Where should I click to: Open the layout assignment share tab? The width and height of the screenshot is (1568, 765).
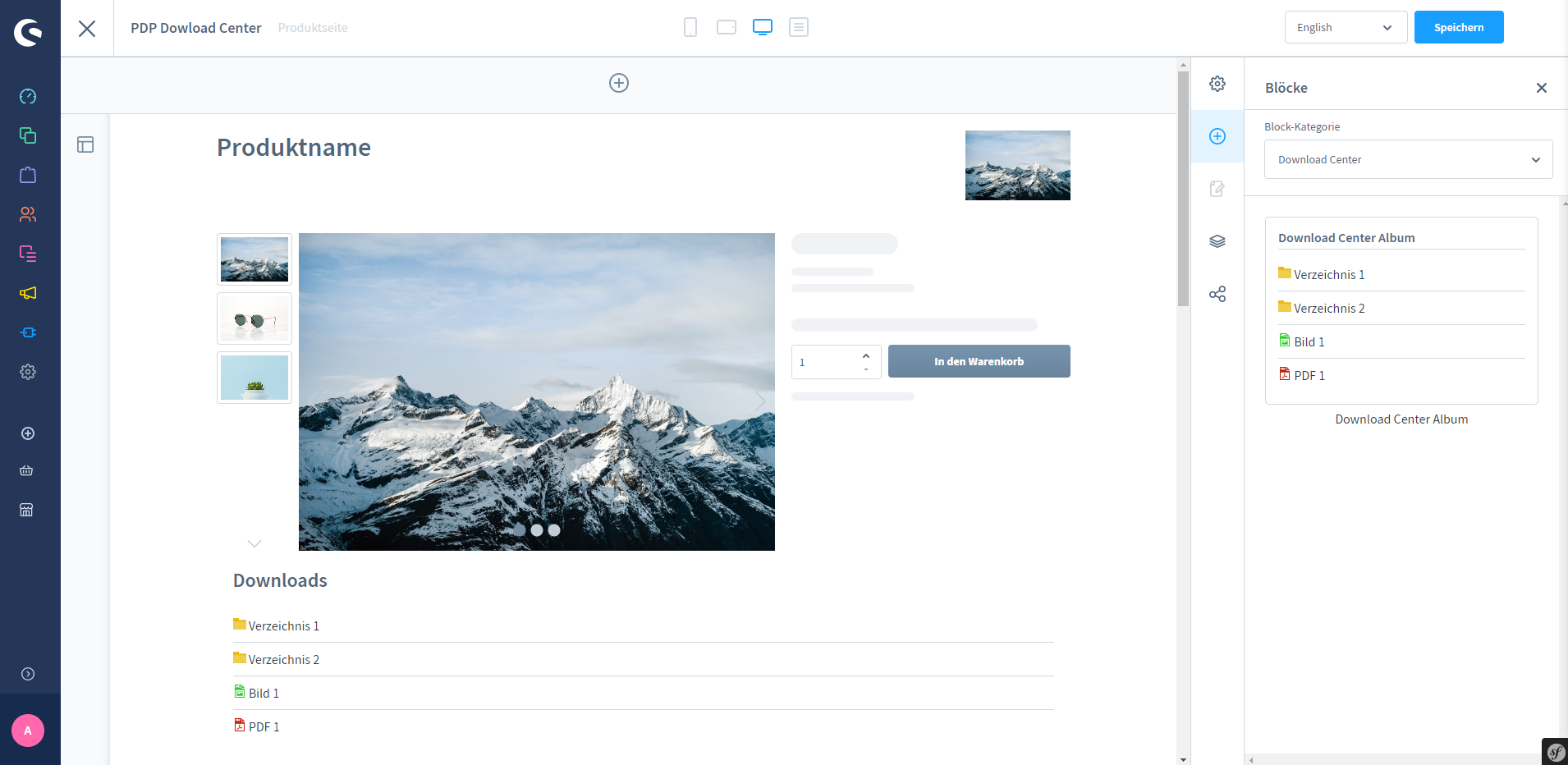tap(1217, 294)
